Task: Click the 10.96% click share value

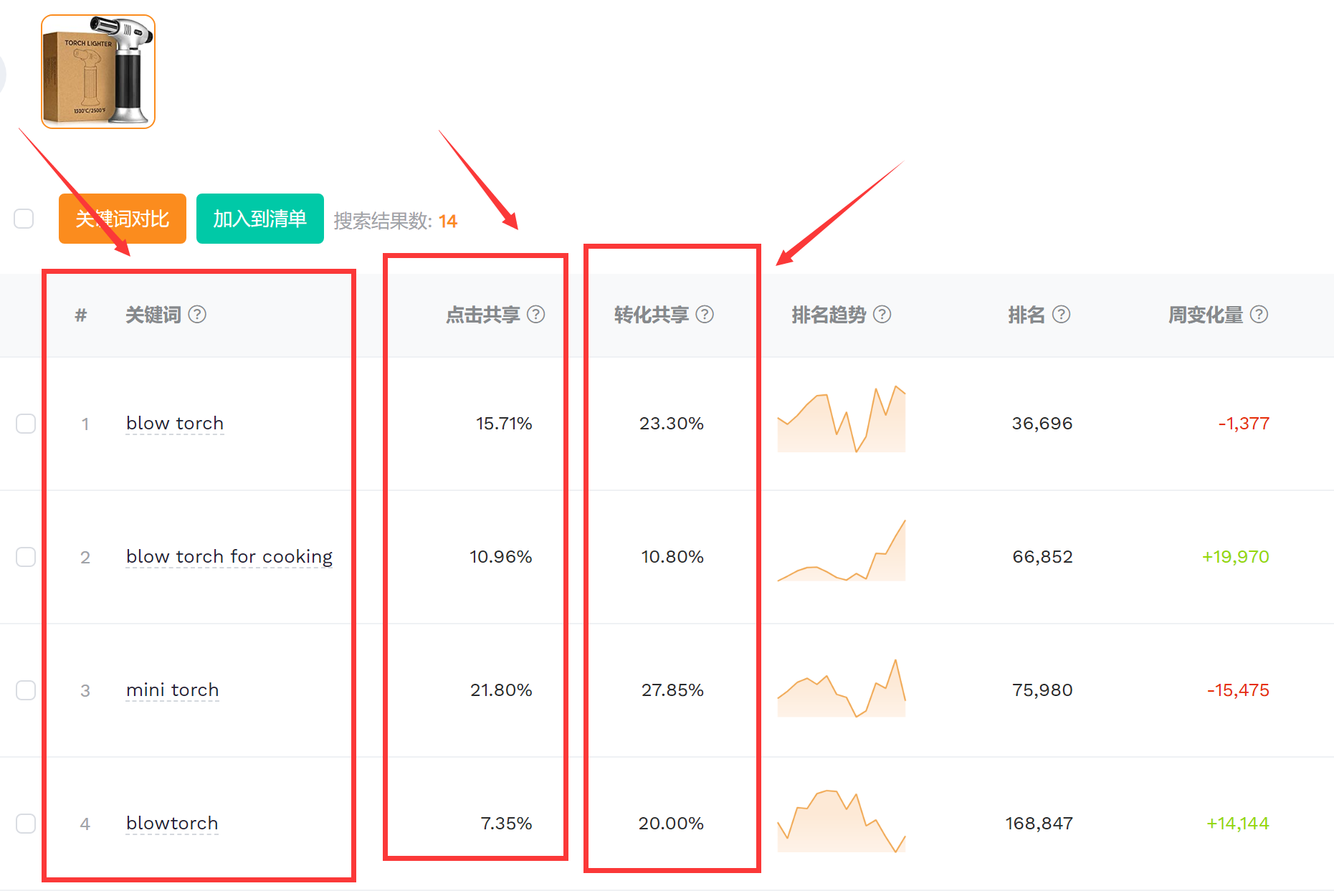Action: coord(500,557)
